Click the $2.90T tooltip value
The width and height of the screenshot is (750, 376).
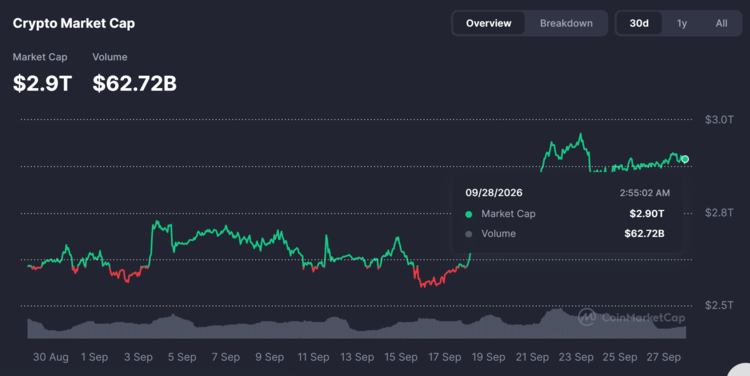pos(646,214)
